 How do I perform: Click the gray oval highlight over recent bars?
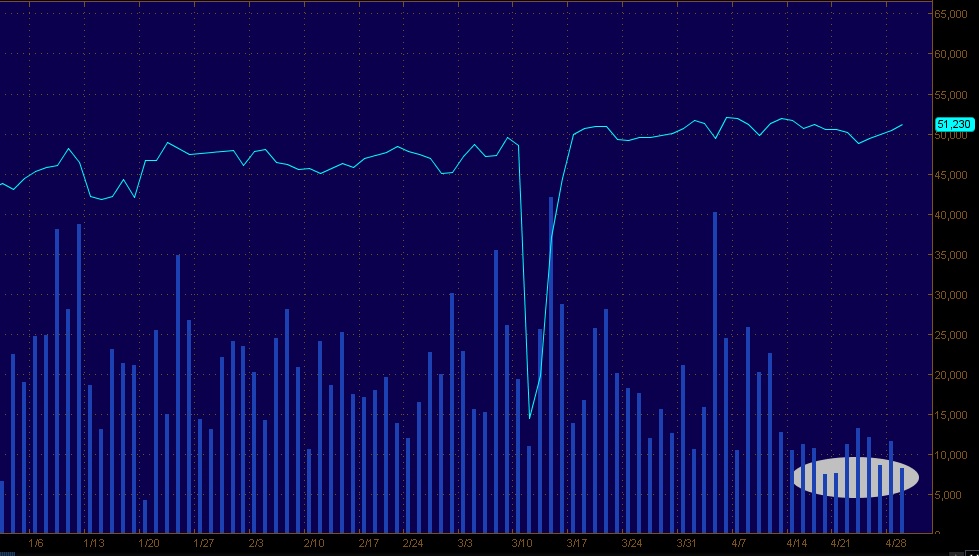click(855, 477)
